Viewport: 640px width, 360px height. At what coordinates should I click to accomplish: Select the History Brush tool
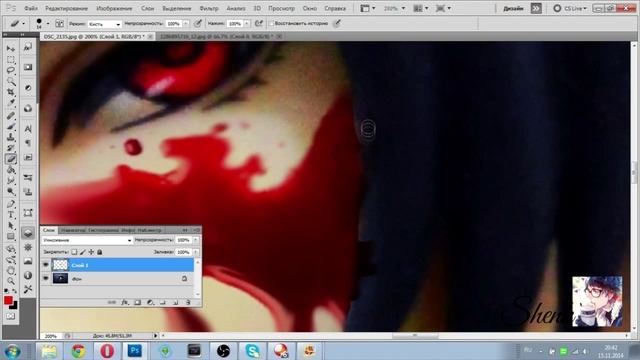11,148
